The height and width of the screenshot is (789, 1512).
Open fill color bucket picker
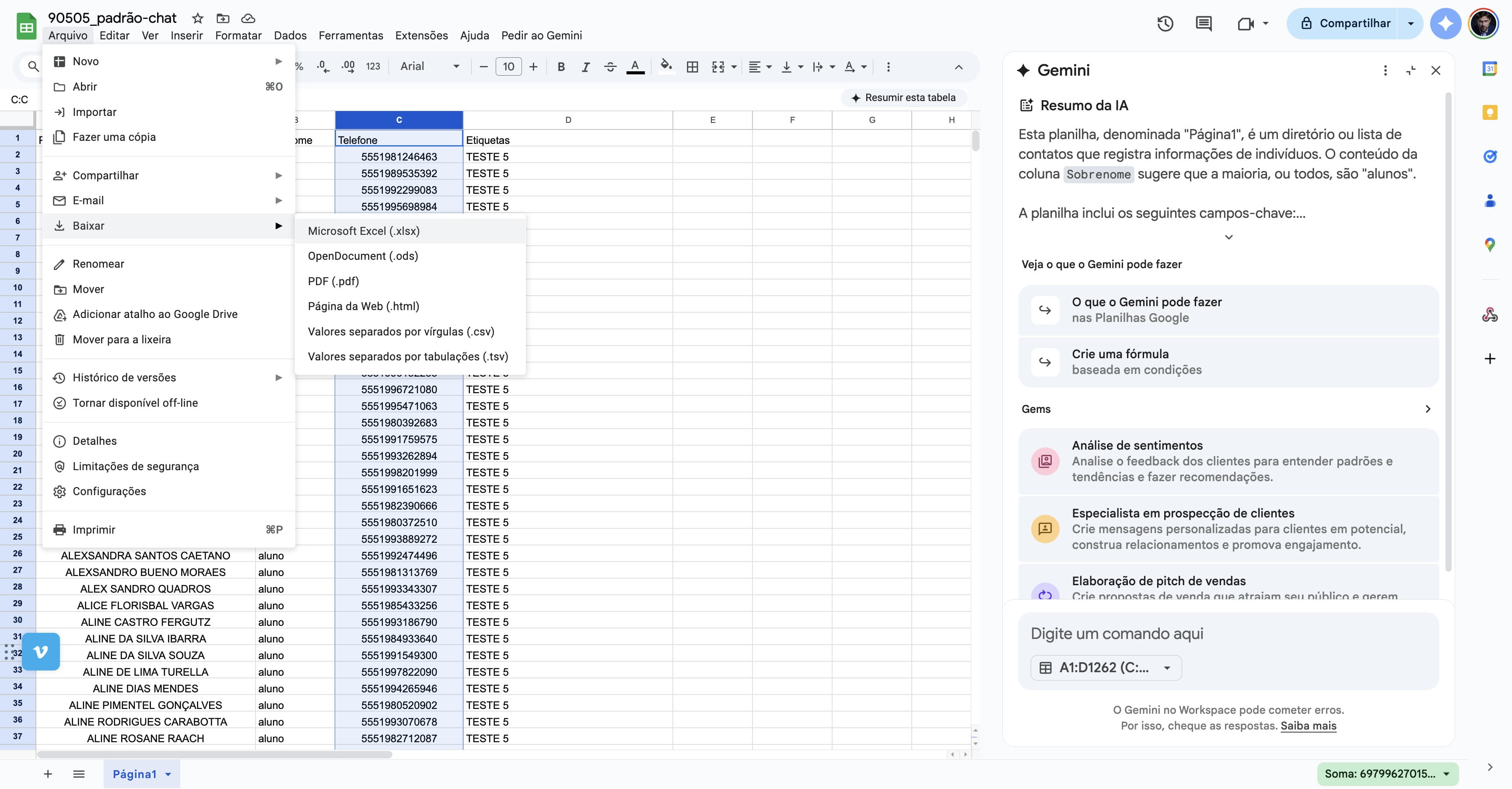pyautogui.click(x=665, y=66)
